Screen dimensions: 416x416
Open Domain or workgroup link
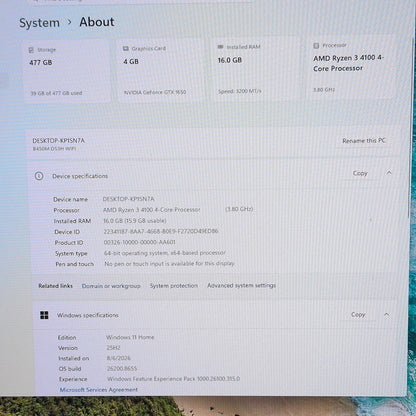pyautogui.click(x=111, y=286)
